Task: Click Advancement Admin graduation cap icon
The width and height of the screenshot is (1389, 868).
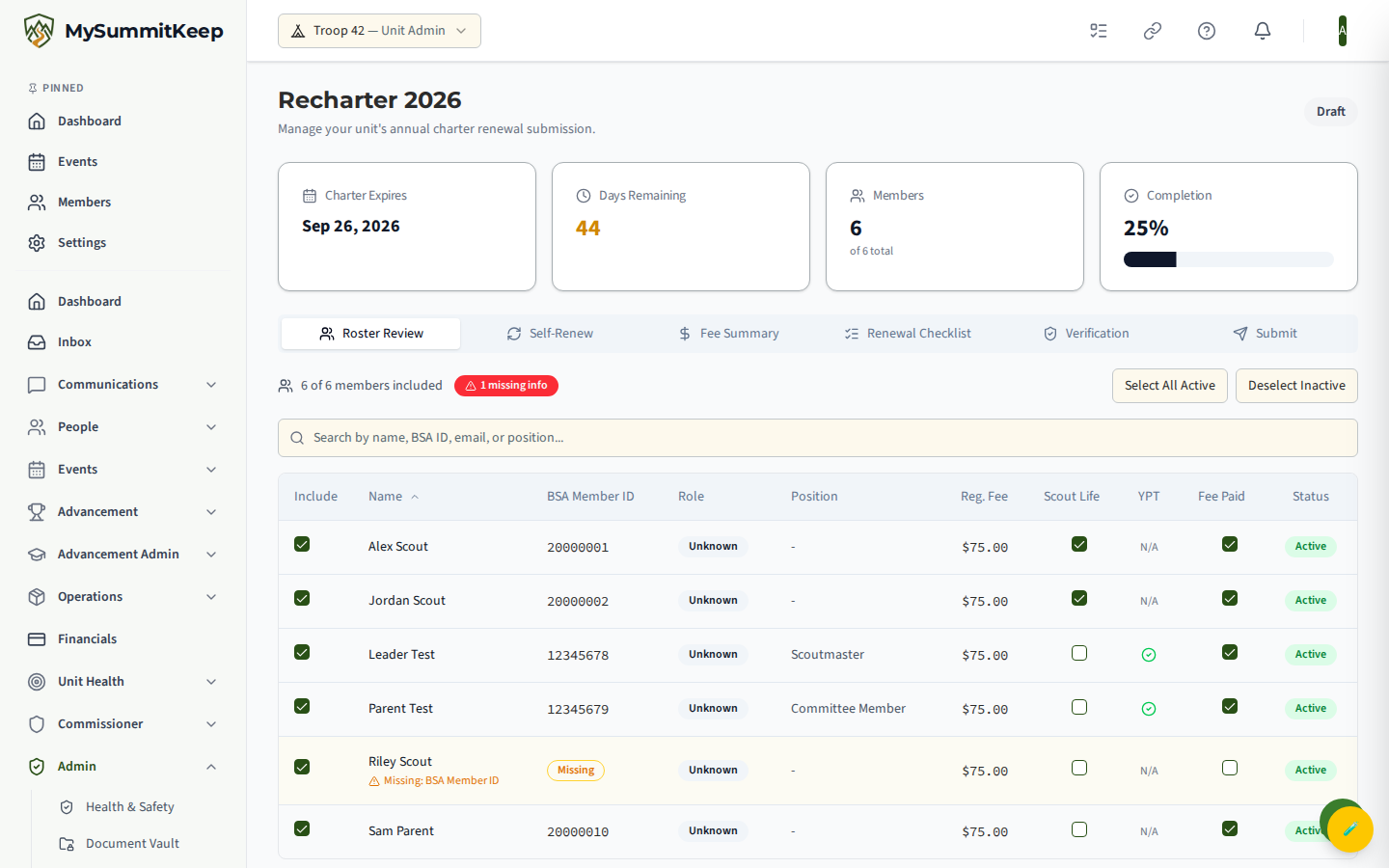Action: point(37,554)
